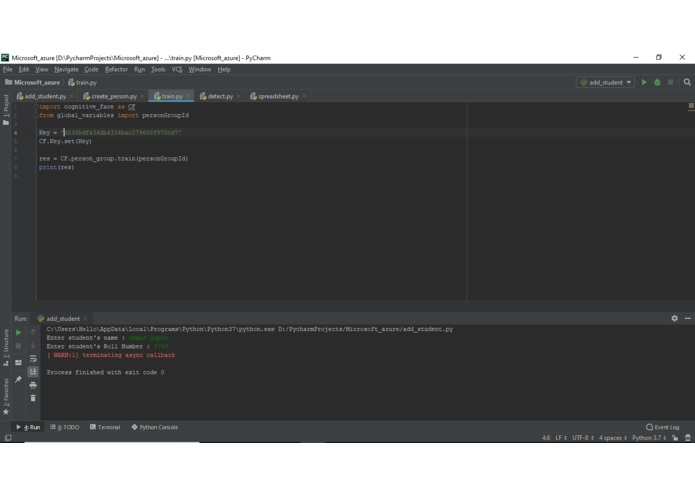This screenshot has height=494, width=695.
Task: Clear console output with trash icon
Action: 33,398
